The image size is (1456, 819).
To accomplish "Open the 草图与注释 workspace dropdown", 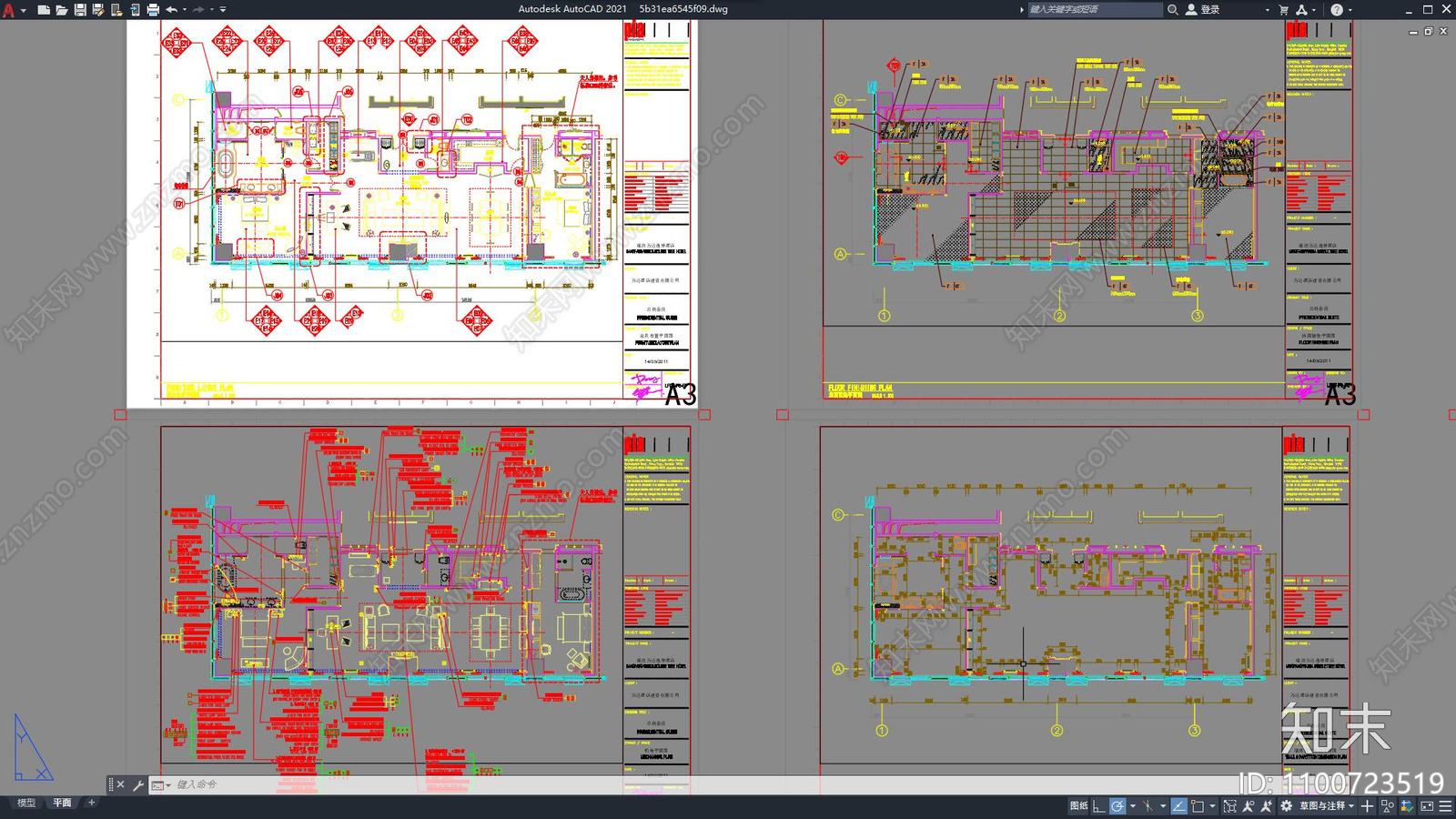I will click(1327, 806).
